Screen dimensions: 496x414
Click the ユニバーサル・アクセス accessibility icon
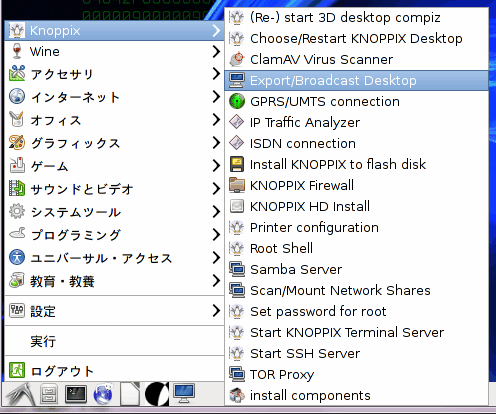pyautogui.click(x=17, y=257)
